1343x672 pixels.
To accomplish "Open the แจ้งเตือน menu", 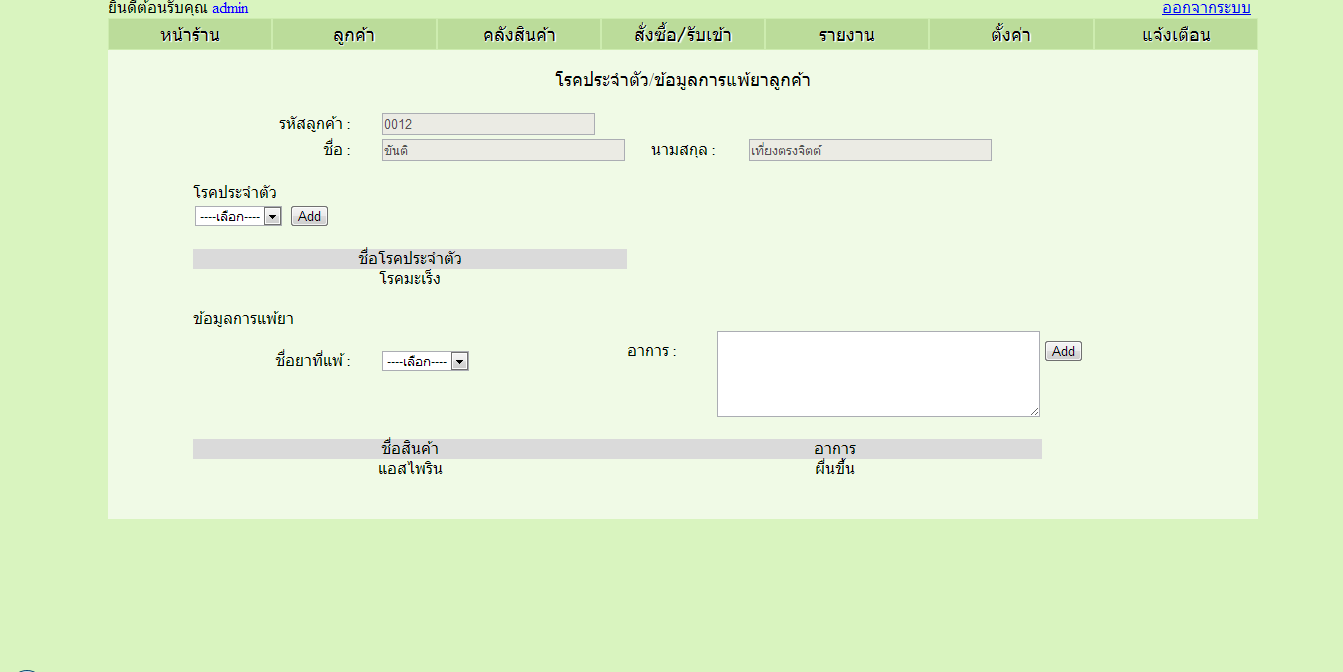I will click(x=1176, y=35).
